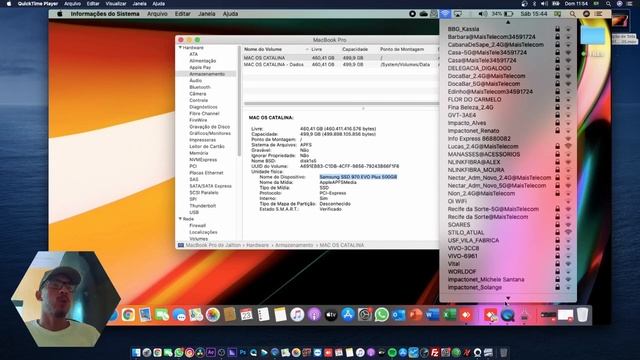Collapse the Rede section triangle
This screenshot has width=640, height=360.
pos(180,219)
